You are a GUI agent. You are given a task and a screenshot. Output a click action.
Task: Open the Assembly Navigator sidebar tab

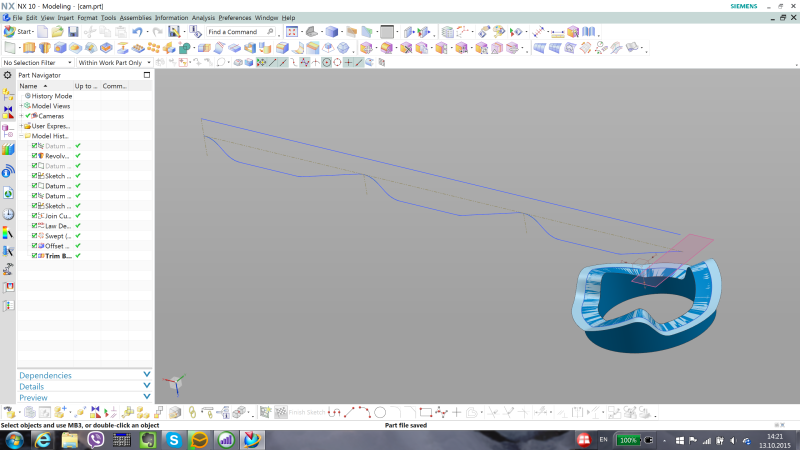click(8, 95)
